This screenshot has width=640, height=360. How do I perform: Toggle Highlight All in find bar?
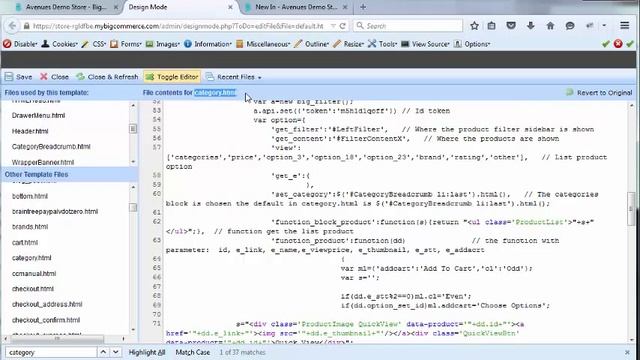pos(147,352)
